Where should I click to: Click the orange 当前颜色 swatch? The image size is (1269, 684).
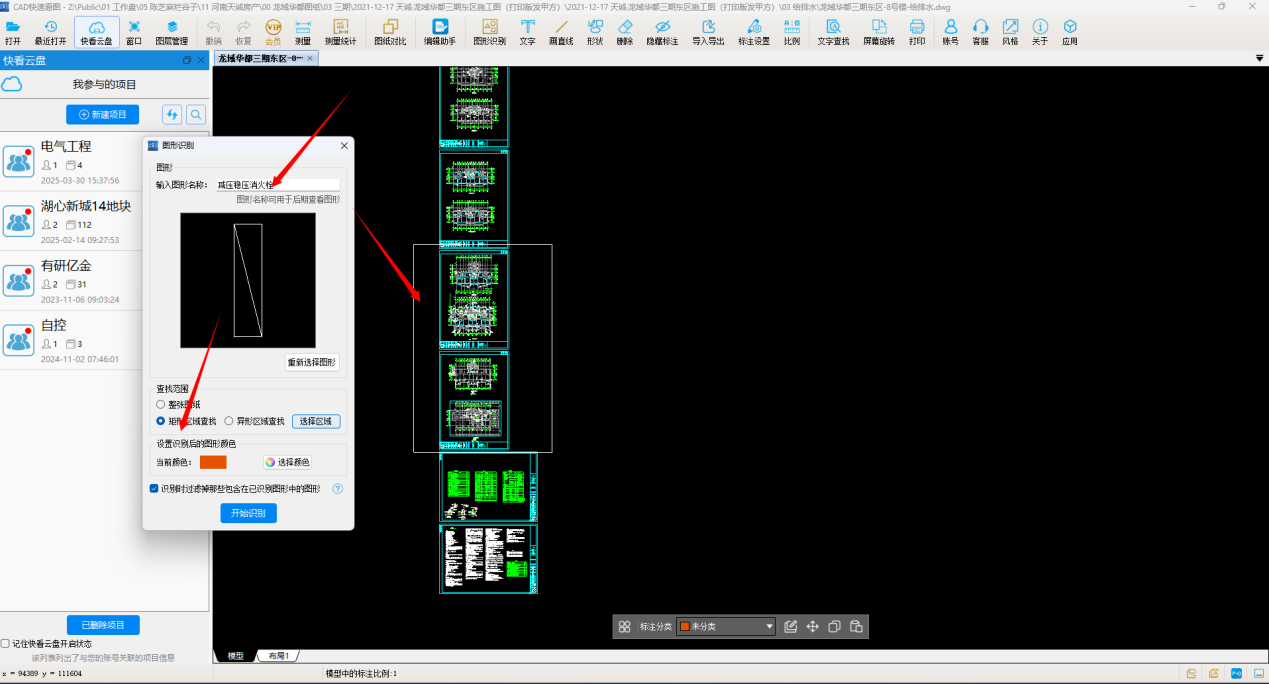tap(213, 462)
